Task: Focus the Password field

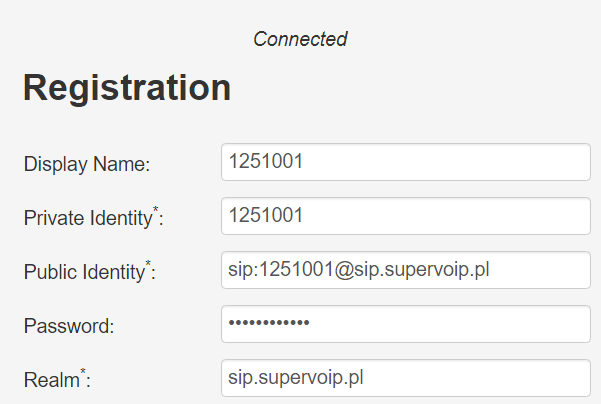Action: pos(405,324)
